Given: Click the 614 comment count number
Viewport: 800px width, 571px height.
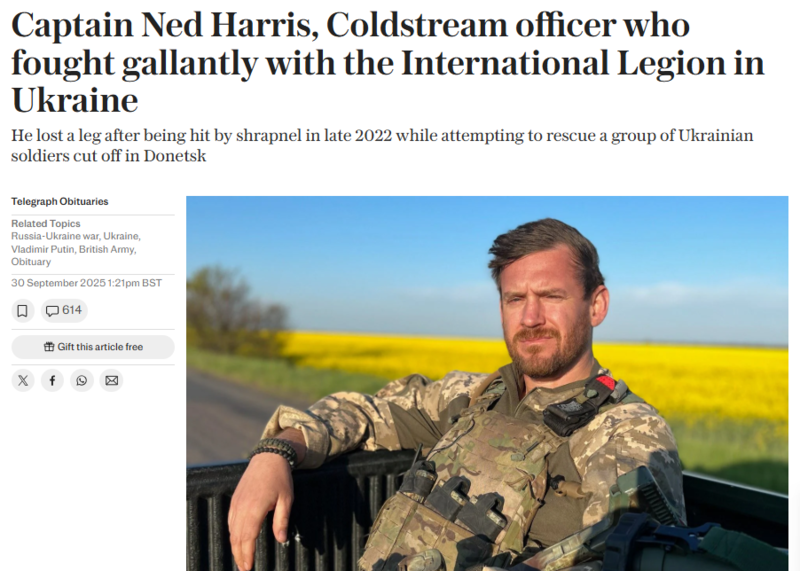Looking at the screenshot, I should pos(72,310).
